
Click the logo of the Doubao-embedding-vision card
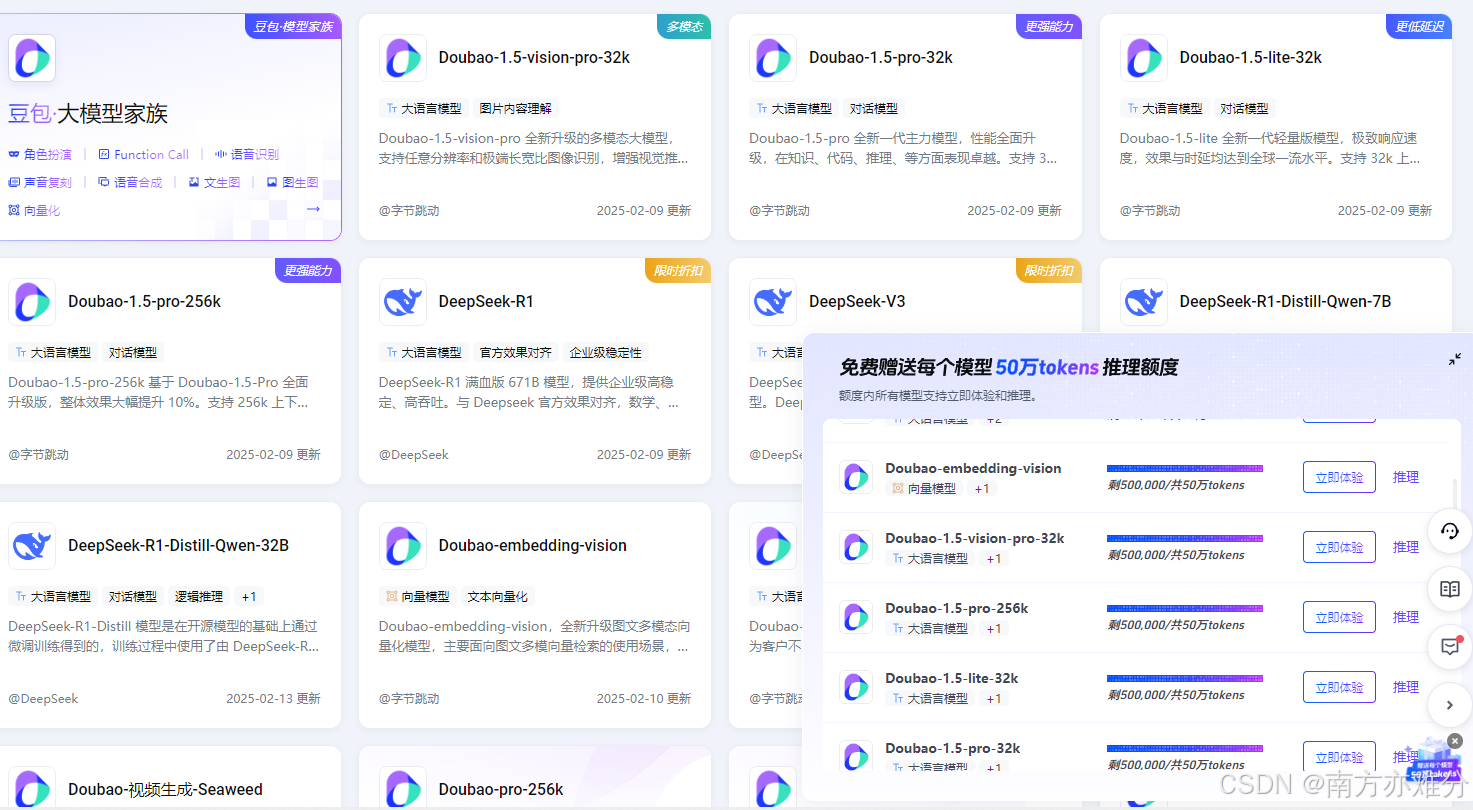coord(402,546)
